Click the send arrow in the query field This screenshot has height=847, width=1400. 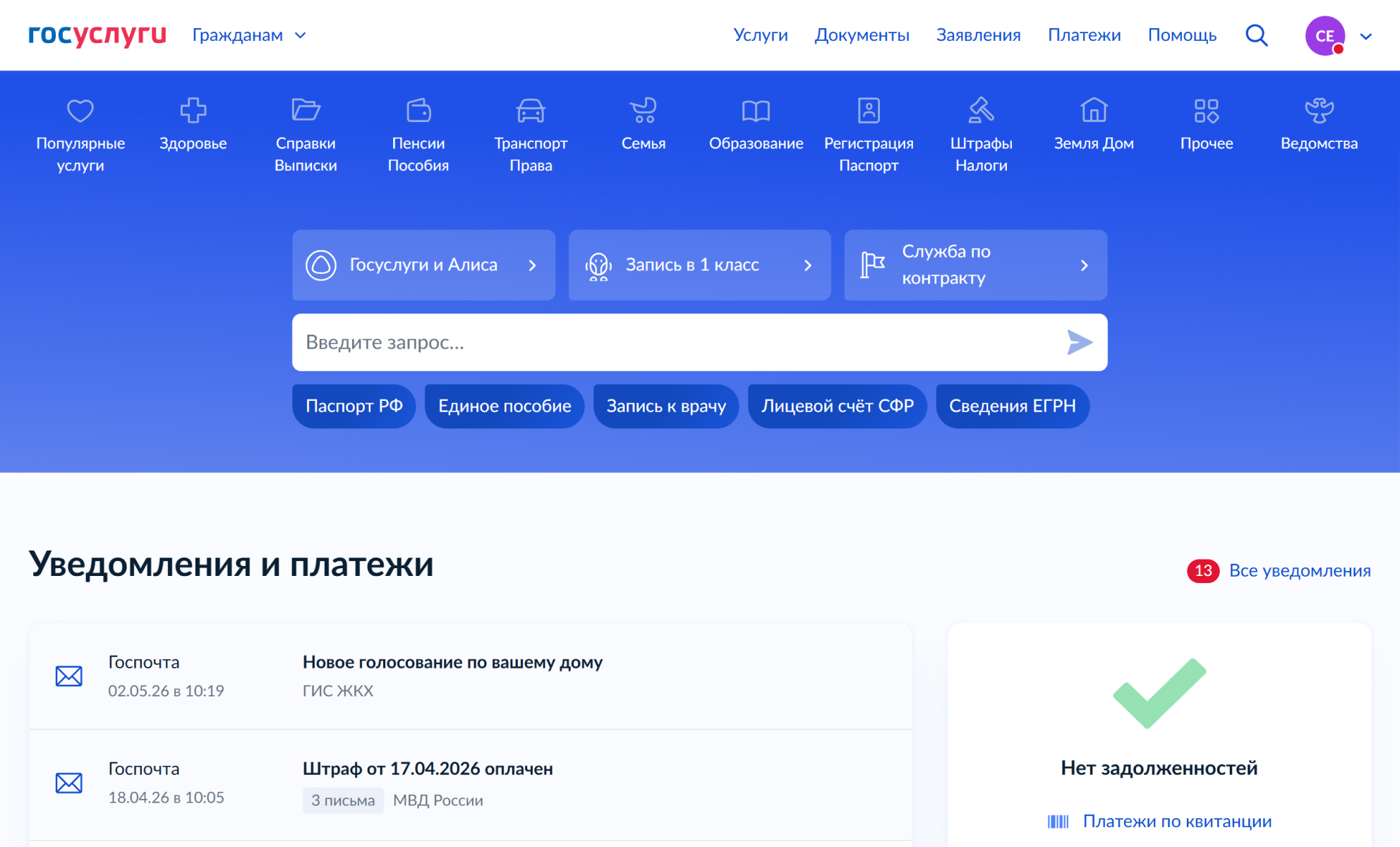coord(1079,342)
